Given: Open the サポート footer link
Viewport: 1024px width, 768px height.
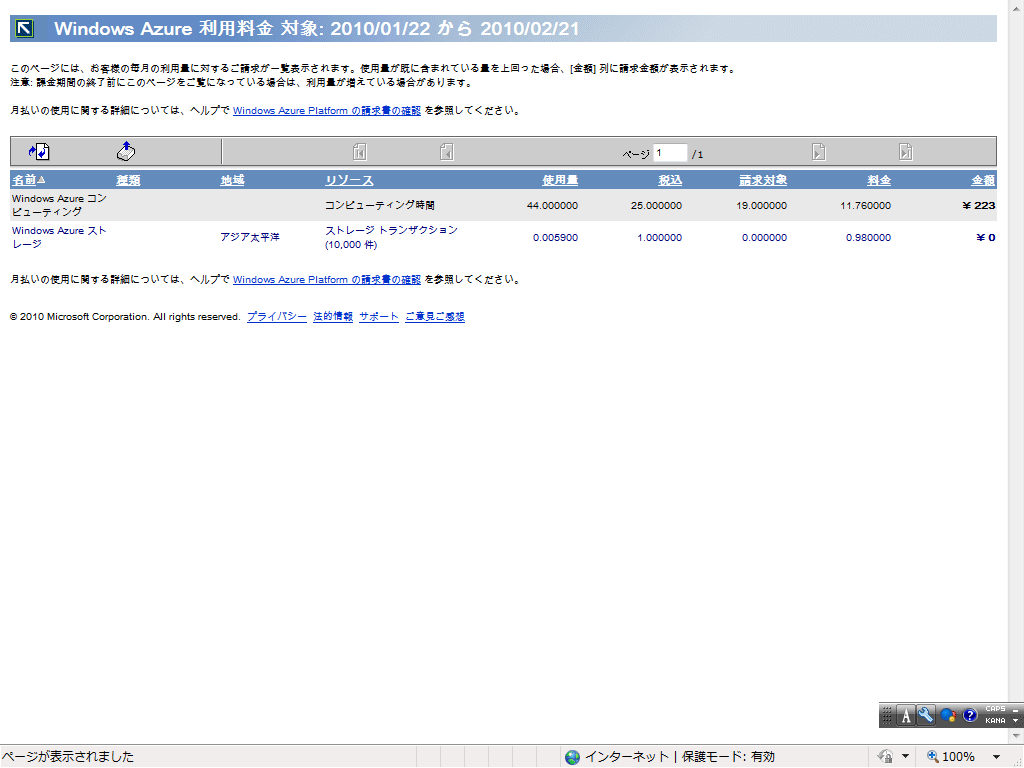Looking at the screenshot, I should tap(379, 317).
